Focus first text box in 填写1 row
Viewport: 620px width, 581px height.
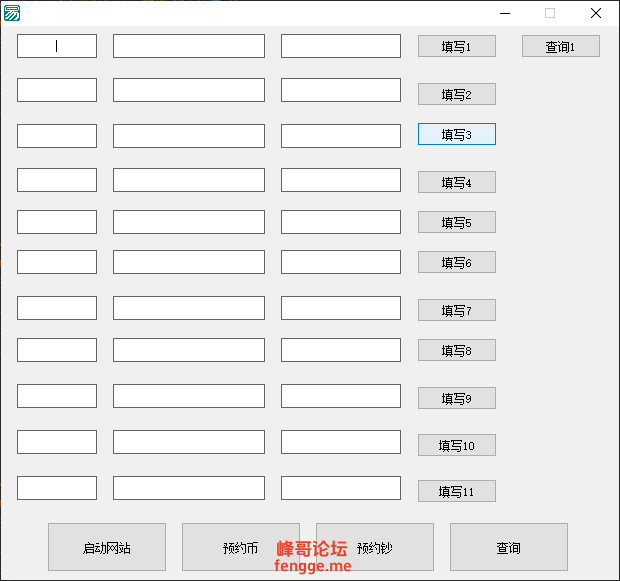point(57,46)
